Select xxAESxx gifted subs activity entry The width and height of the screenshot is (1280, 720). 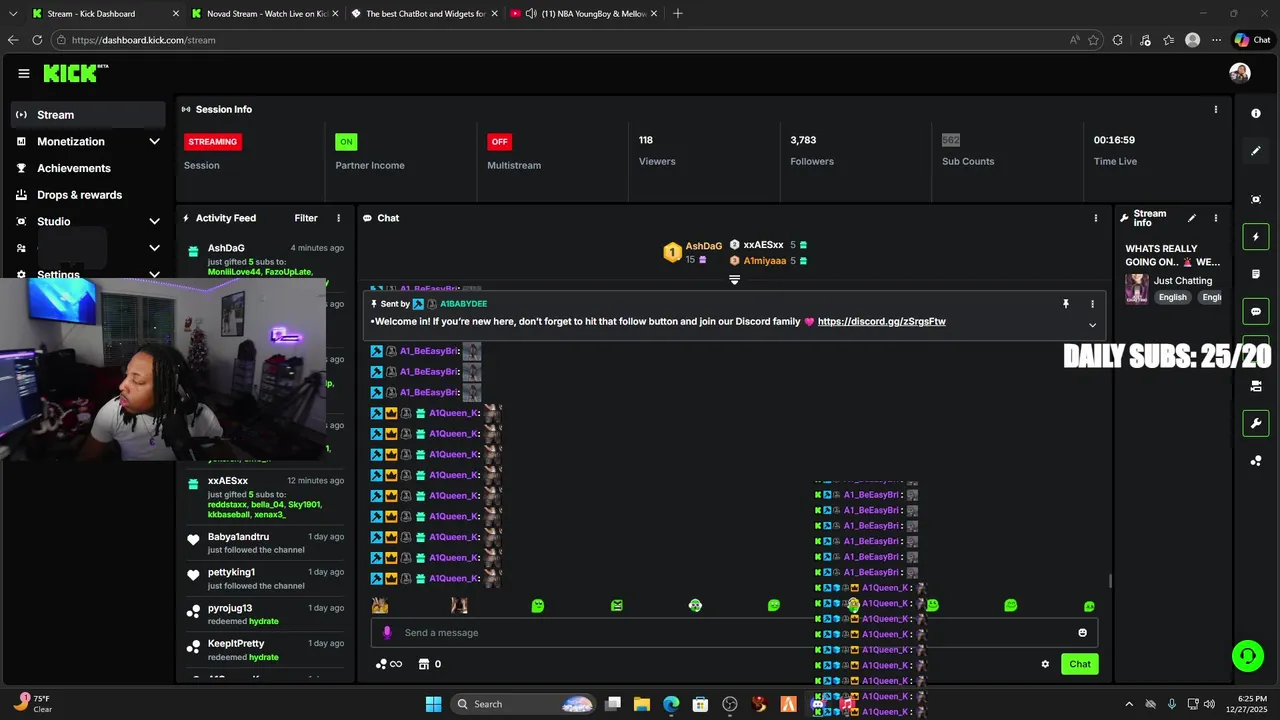264,497
